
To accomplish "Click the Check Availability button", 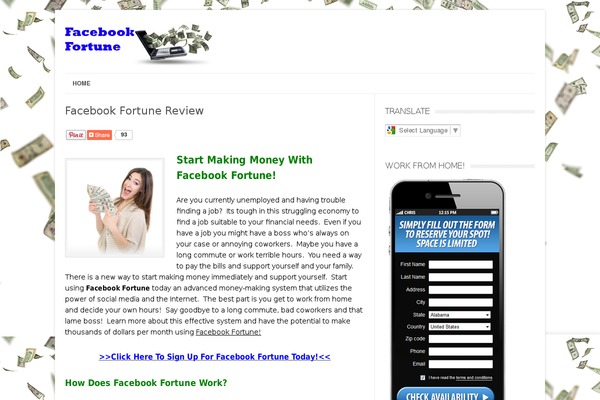I will pos(446,395).
